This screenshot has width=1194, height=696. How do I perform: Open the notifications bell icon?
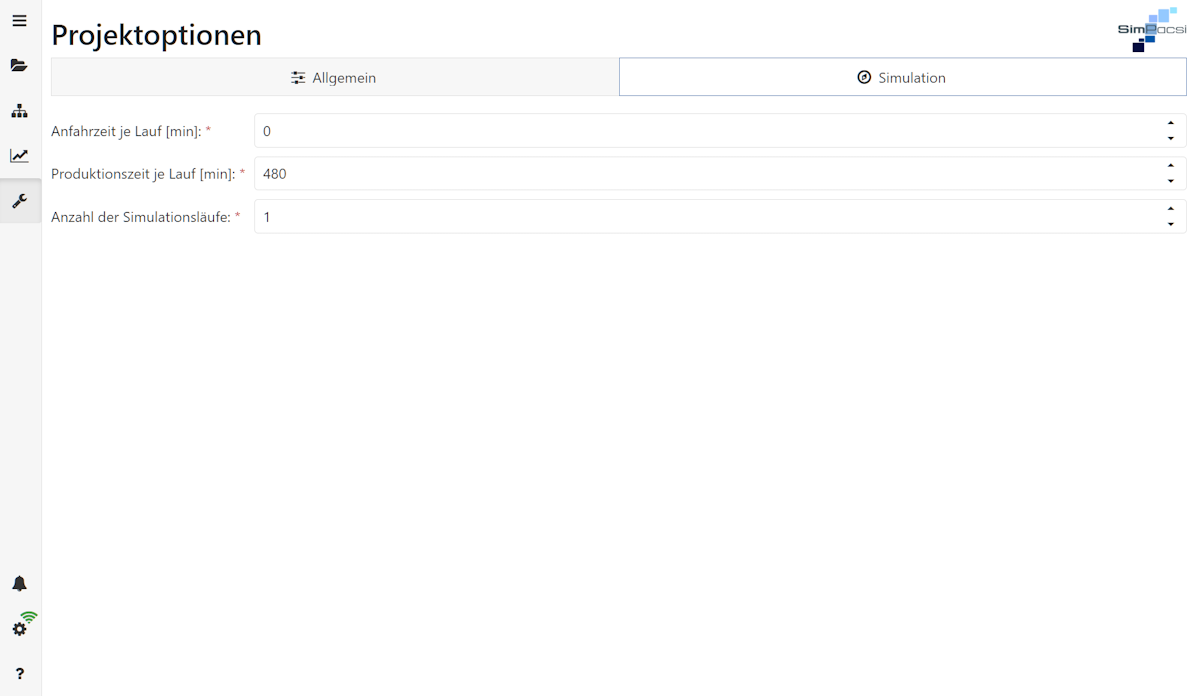(x=19, y=584)
